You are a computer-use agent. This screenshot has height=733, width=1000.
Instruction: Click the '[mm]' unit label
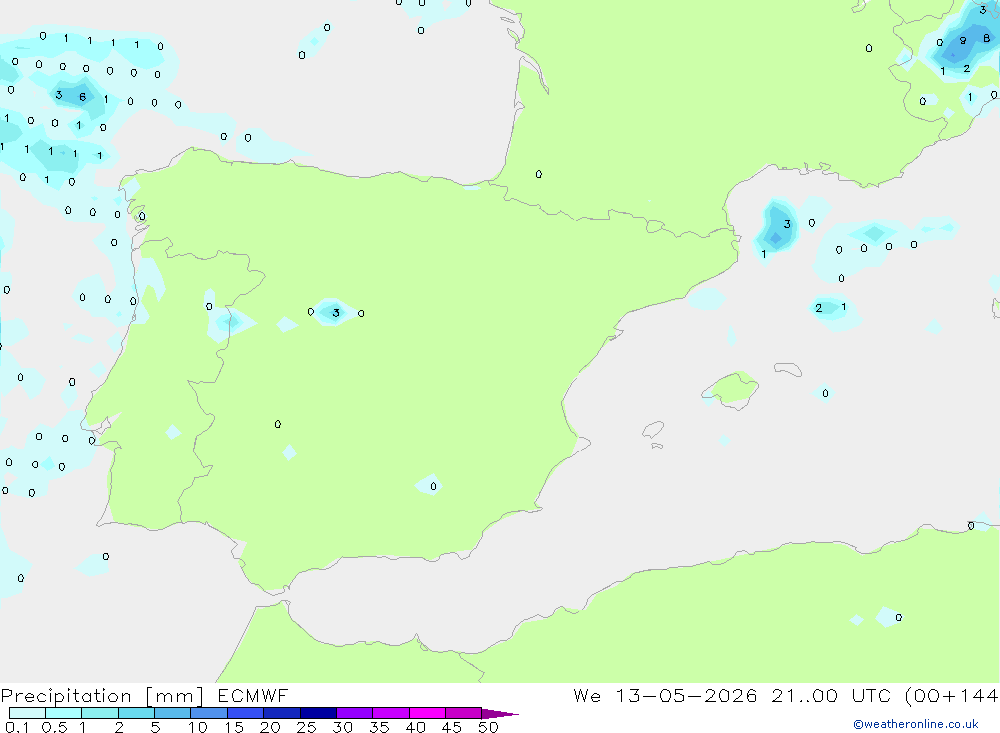tap(175, 696)
